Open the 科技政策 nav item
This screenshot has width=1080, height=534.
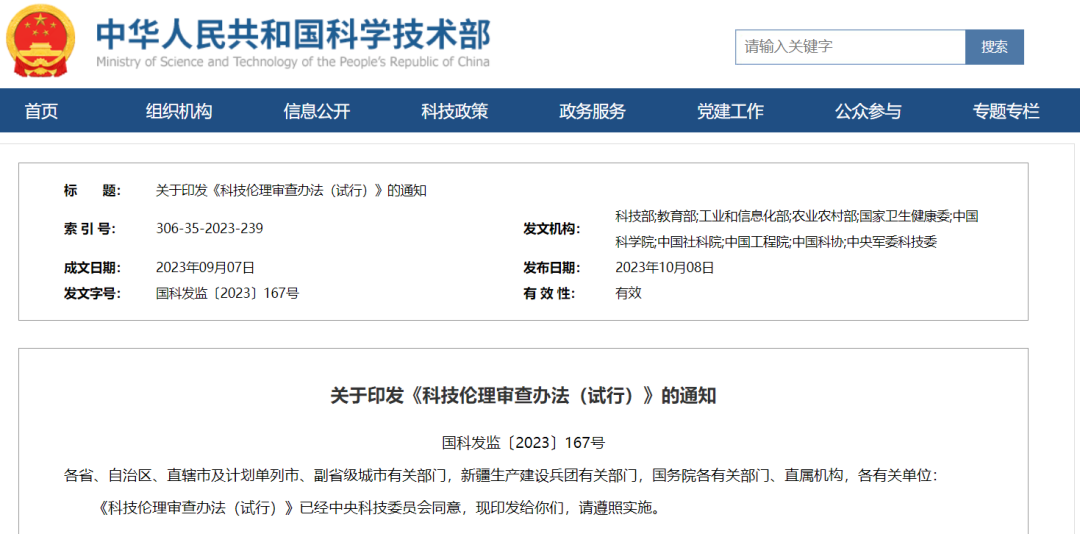(455, 111)
